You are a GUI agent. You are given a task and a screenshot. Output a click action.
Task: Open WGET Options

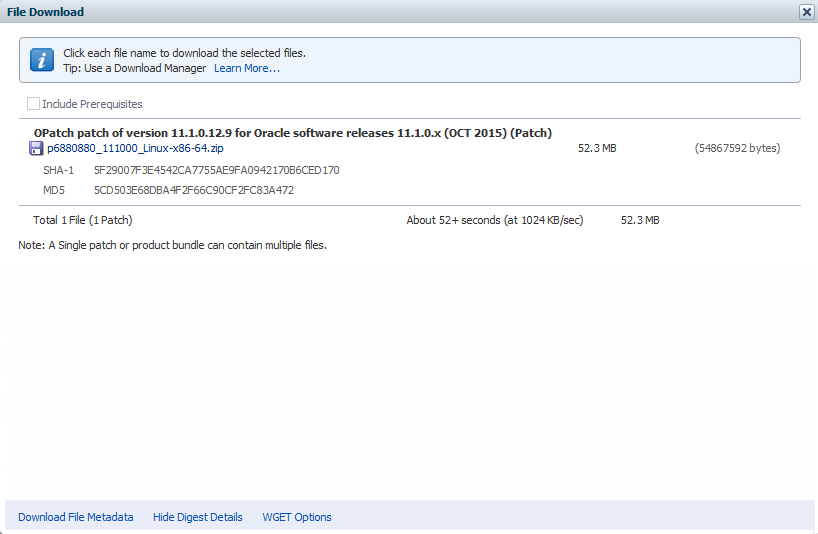point(297,517)
